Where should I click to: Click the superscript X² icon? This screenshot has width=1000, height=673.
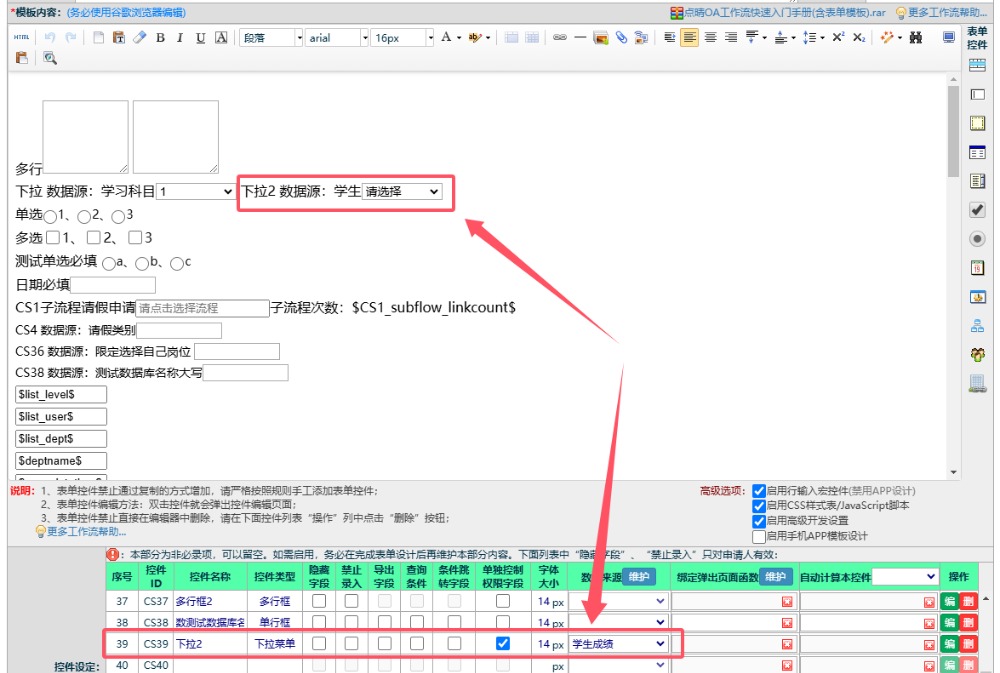(838, 38)
